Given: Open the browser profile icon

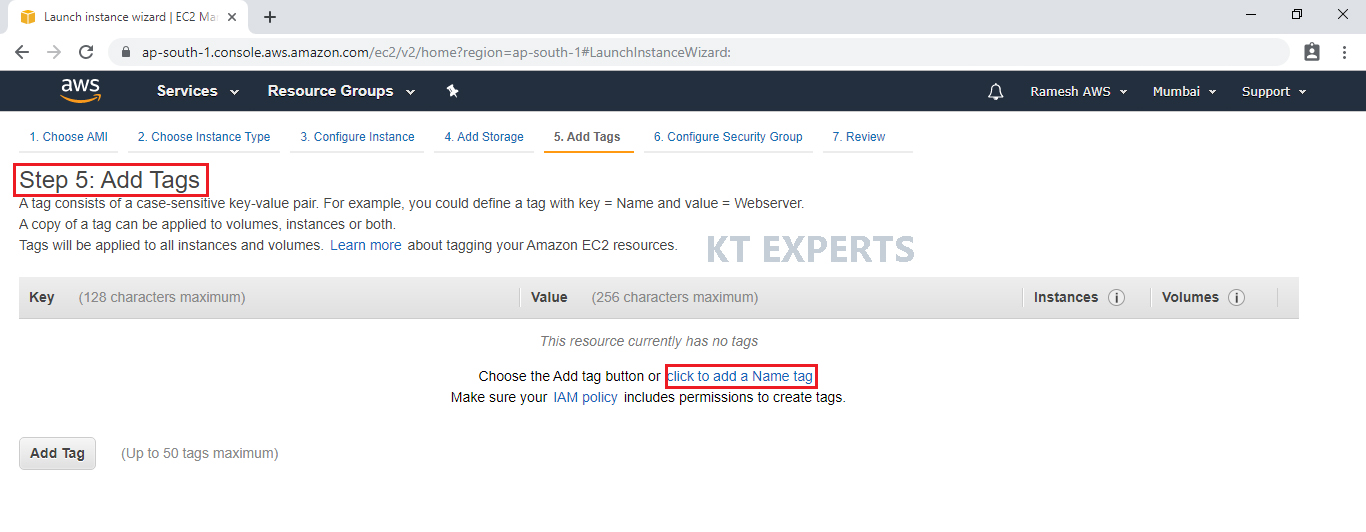Looking at the screenshot, I should click(x=1312, y=52).
